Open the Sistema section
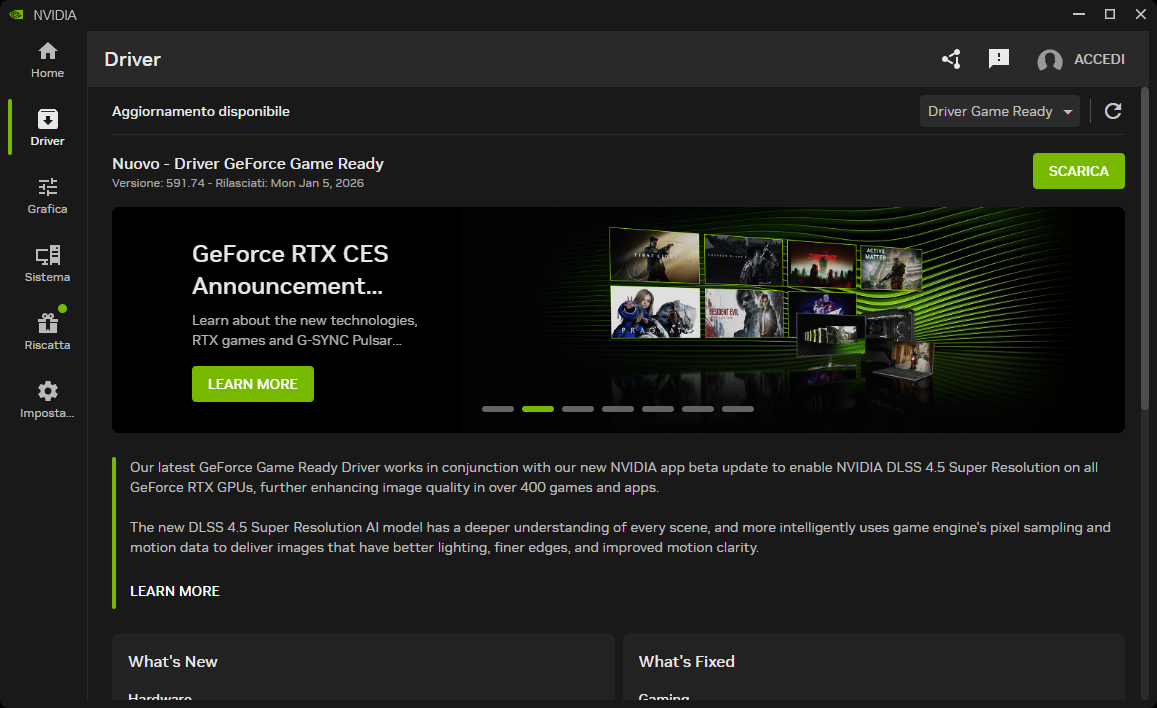 (x=46, y=263)
